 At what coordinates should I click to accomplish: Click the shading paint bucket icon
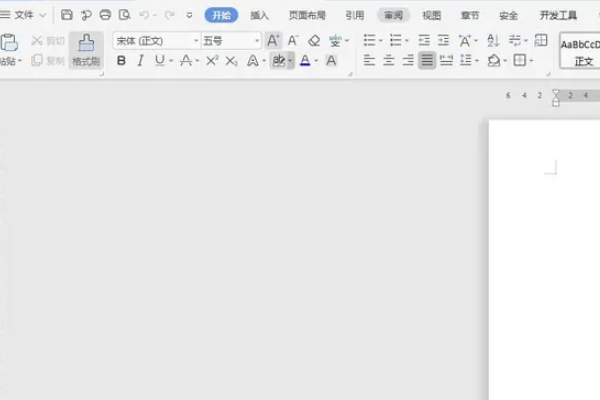tap(494, 60)
